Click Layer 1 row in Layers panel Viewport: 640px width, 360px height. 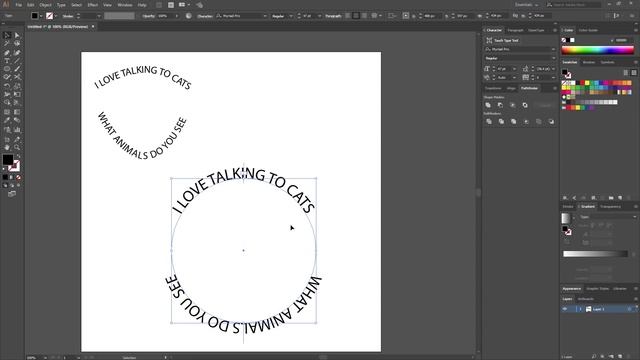coord(599,309)
